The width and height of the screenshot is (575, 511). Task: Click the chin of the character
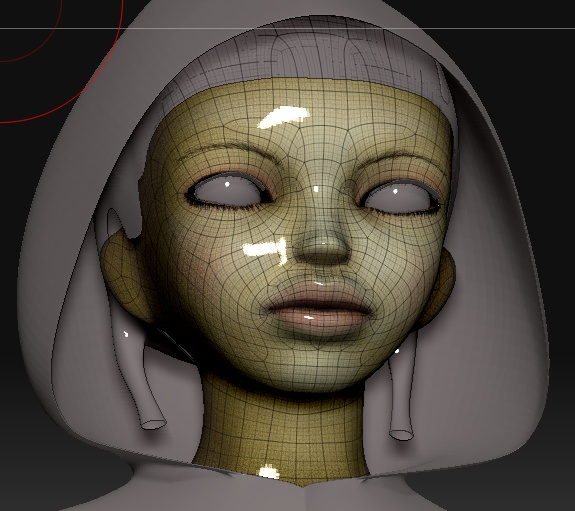[x=315, y=363]
